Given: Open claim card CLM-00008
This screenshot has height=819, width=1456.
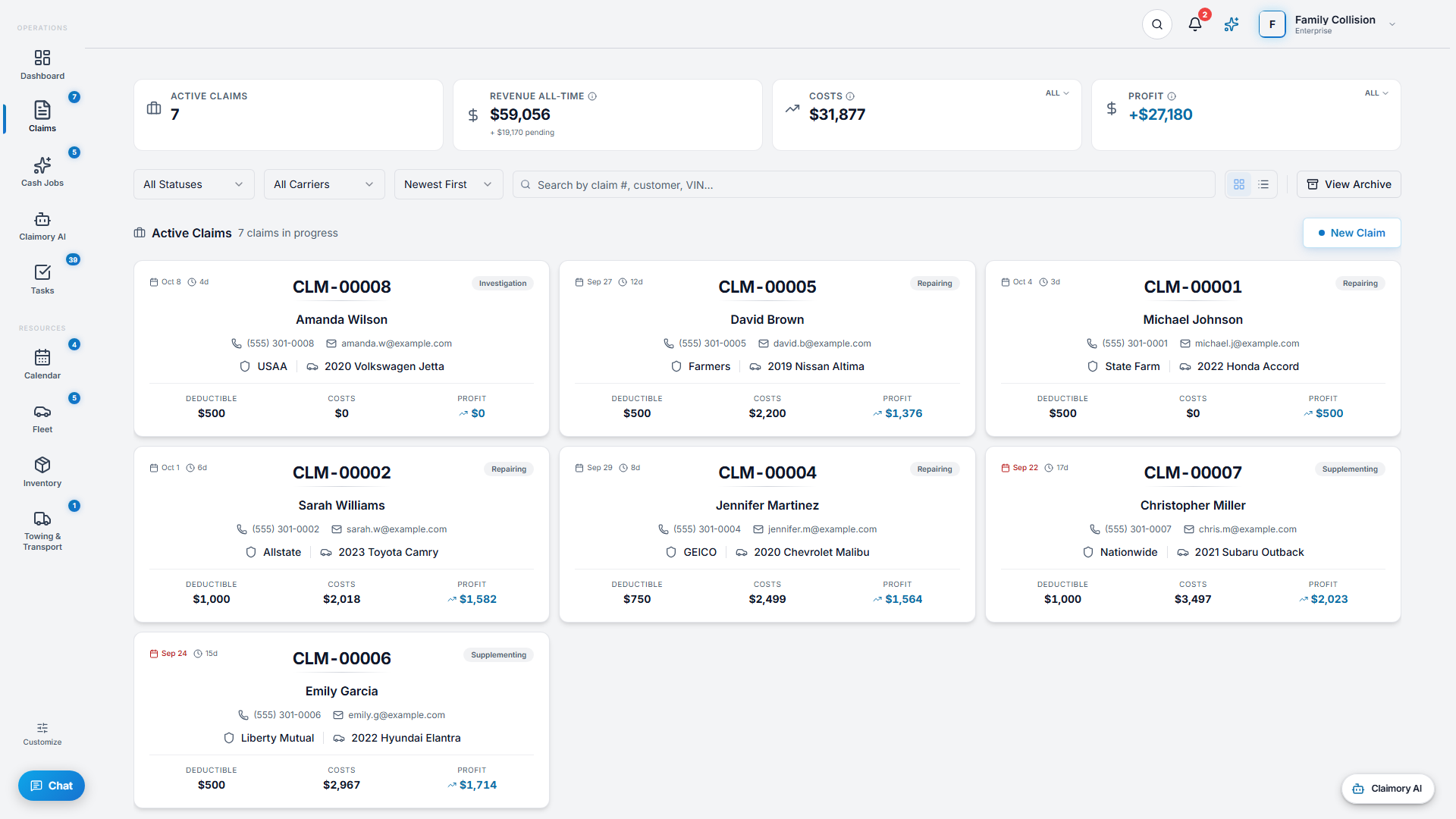Looking at the screenshot, I should 341,349.
